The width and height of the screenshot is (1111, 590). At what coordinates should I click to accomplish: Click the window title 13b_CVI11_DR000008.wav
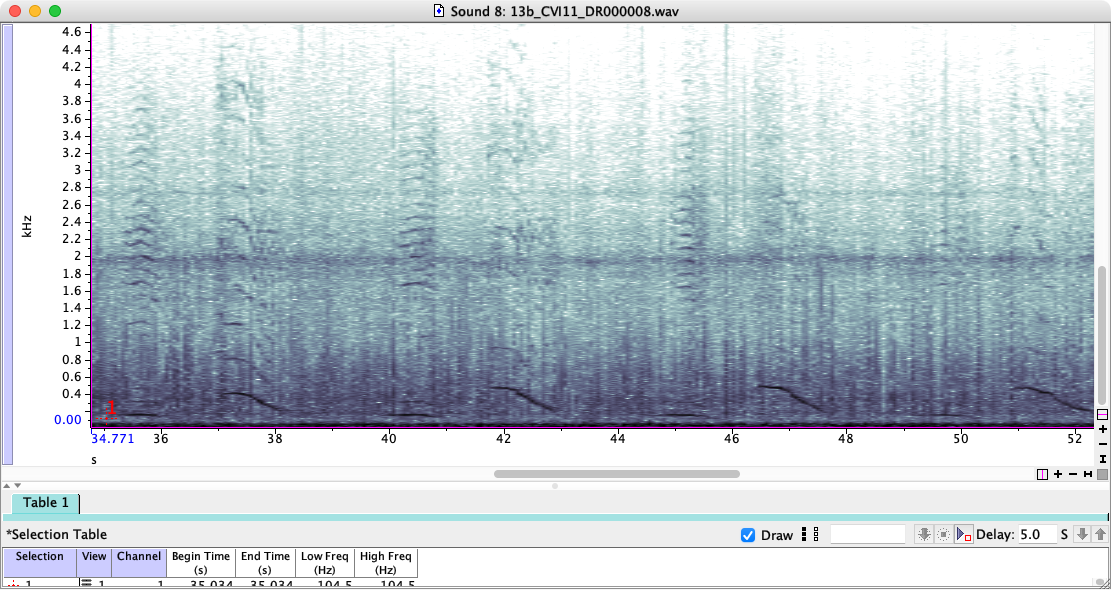(565, 11)
